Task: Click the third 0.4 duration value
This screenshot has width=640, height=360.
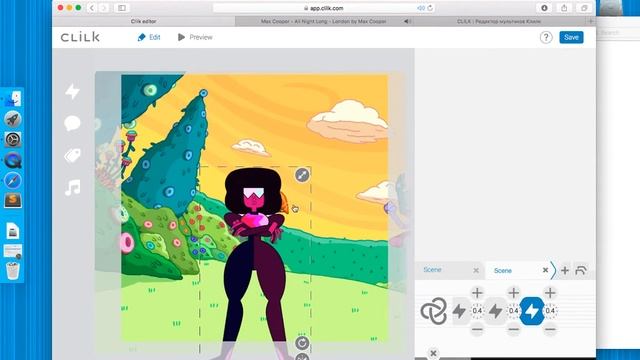Action: click(550, 311)
